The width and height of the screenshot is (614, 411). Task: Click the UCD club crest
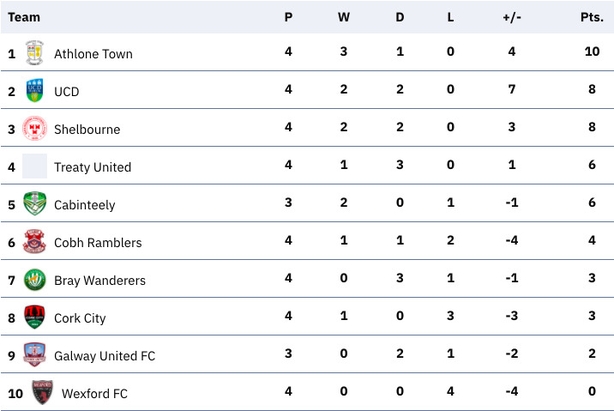point(34,90)
